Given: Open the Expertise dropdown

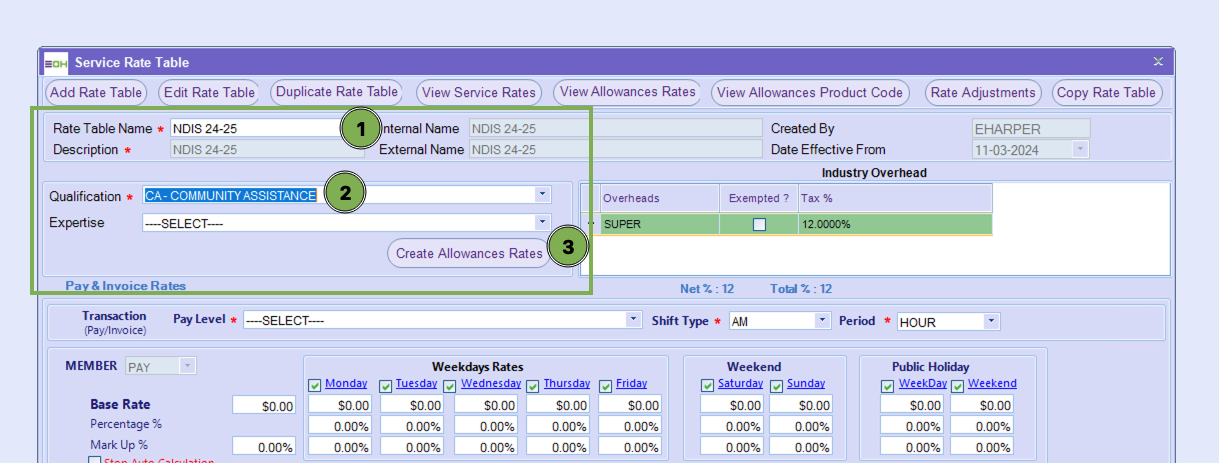Looking at the screenshot, I should click(x=542, y=222).
